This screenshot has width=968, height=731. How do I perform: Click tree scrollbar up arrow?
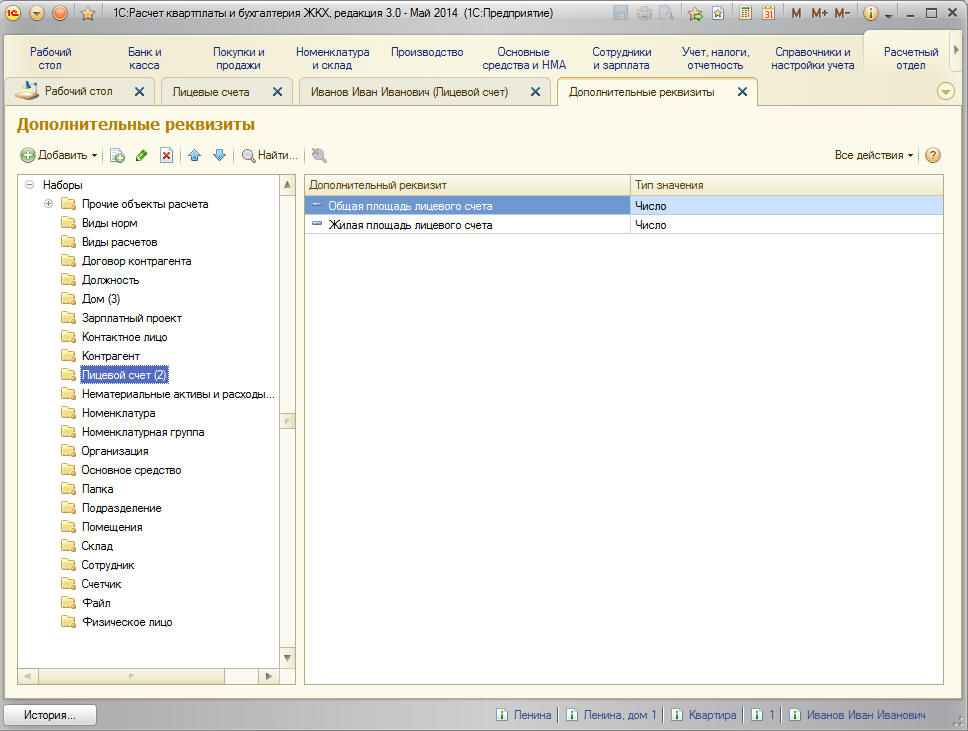287,185
